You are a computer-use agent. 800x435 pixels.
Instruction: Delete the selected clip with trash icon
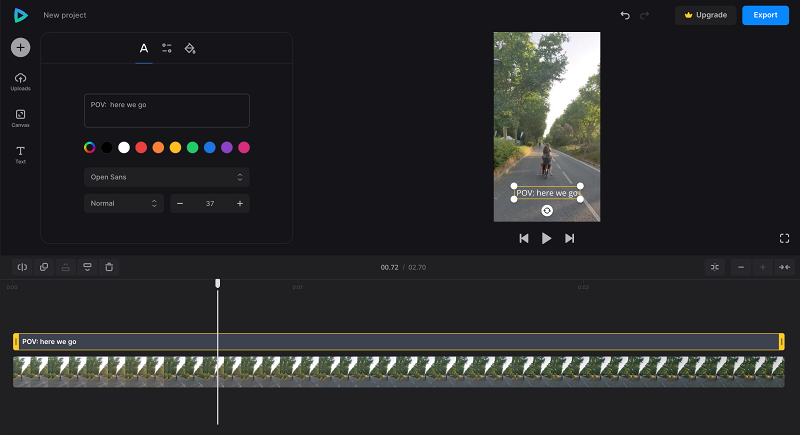(x=109, y=267)
